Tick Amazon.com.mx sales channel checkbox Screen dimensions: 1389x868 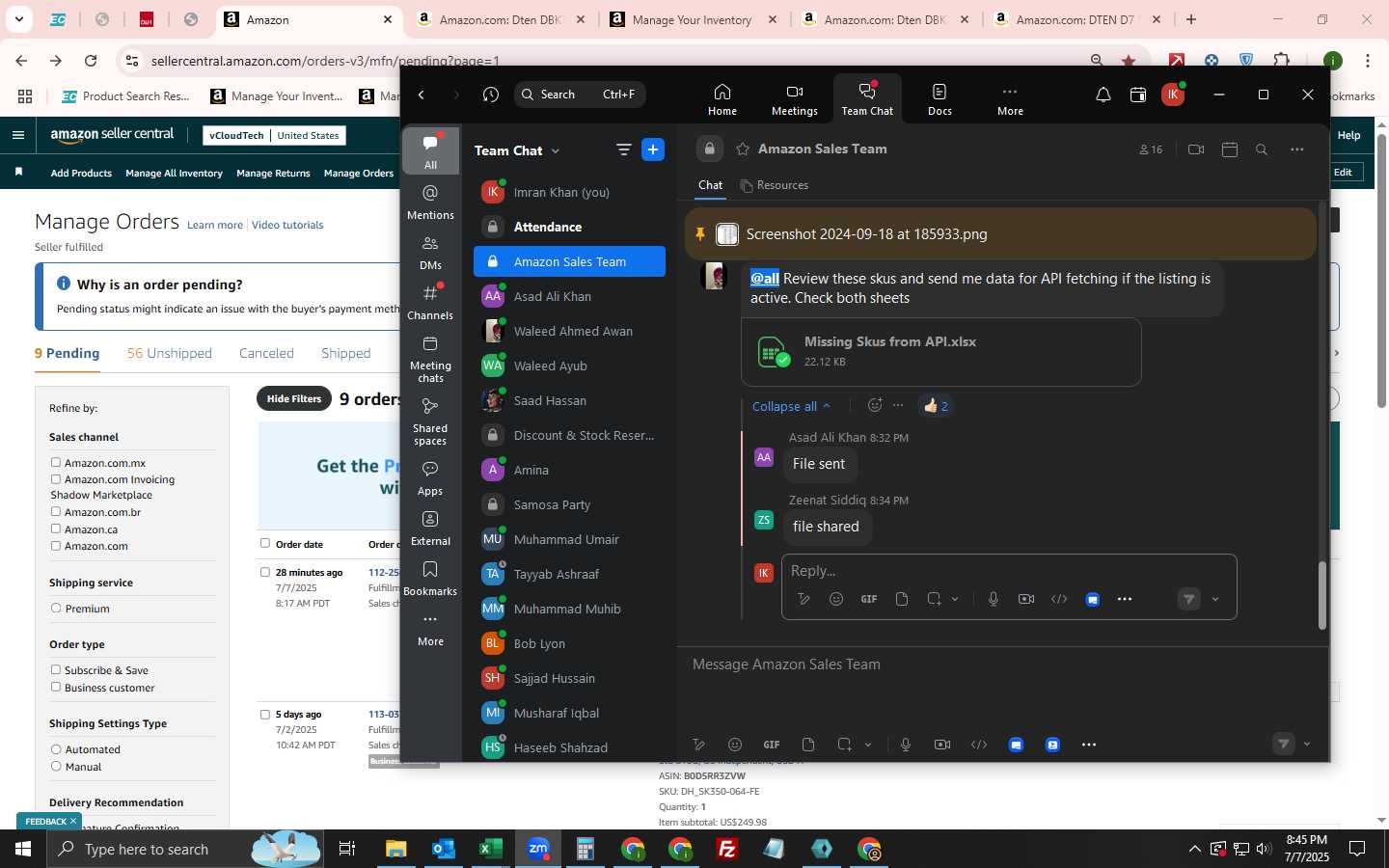point(56,463)
